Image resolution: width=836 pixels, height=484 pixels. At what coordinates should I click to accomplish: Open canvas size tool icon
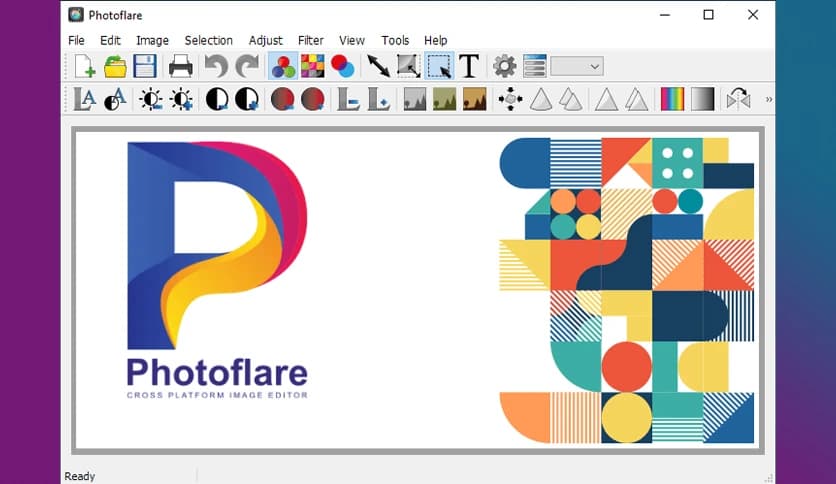coord(408,67)
